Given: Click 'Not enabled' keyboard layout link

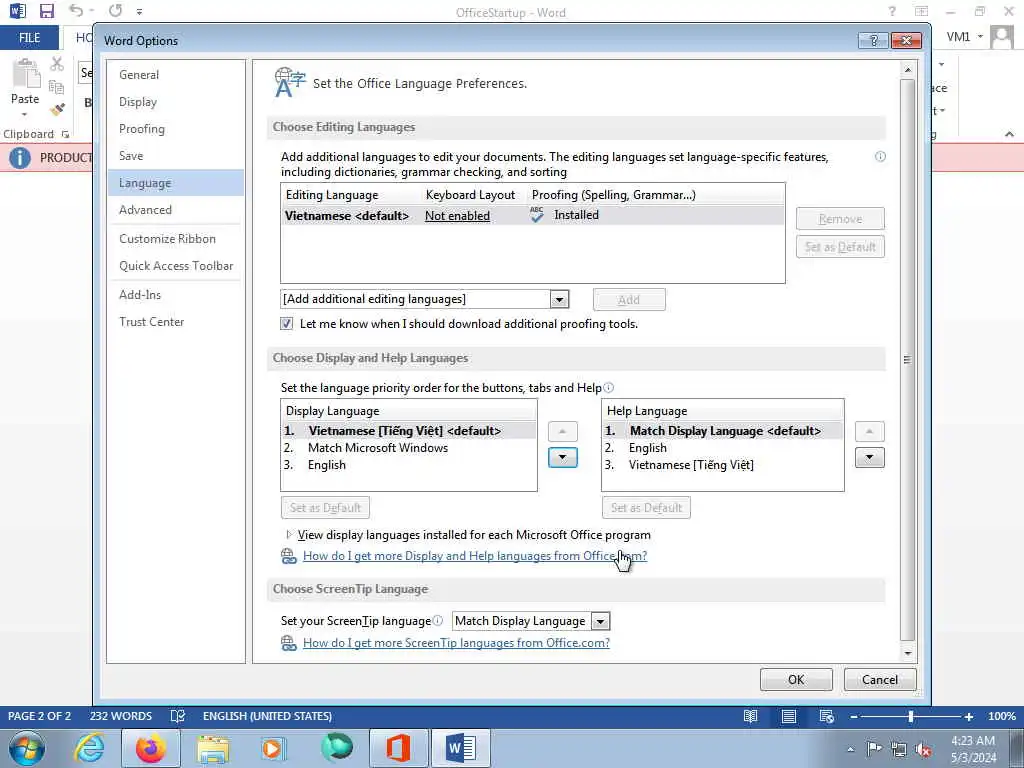Looking at the screenshot, I should click(x=457, y=216).
